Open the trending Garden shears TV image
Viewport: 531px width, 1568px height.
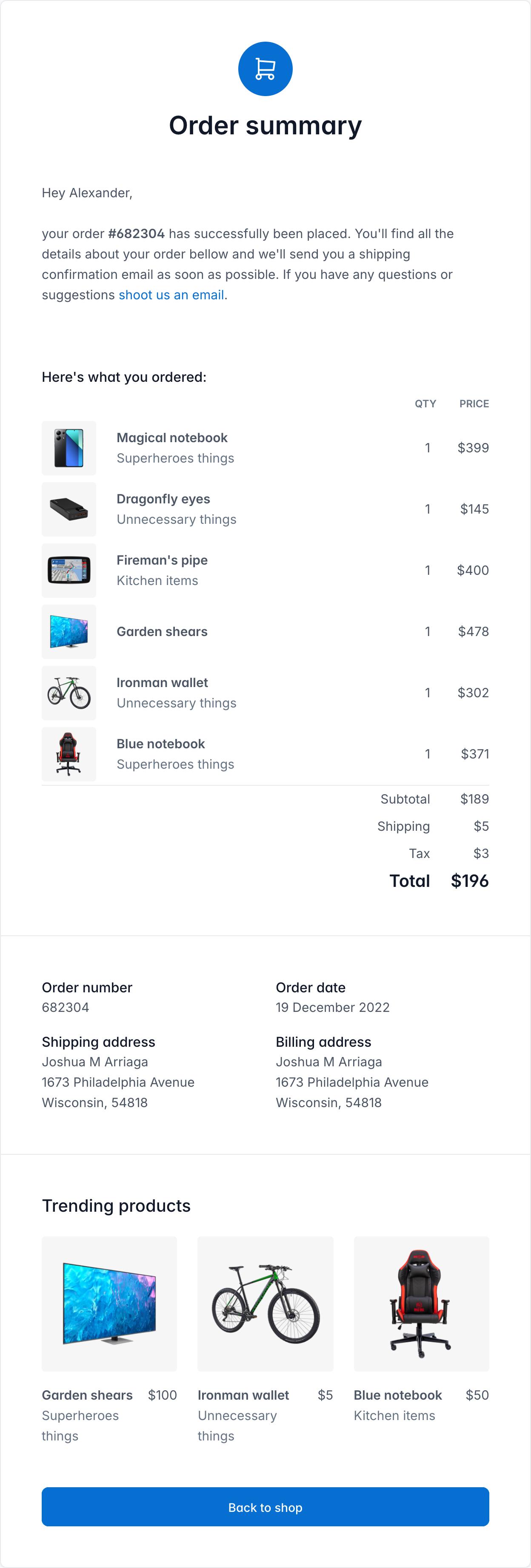109,1304
